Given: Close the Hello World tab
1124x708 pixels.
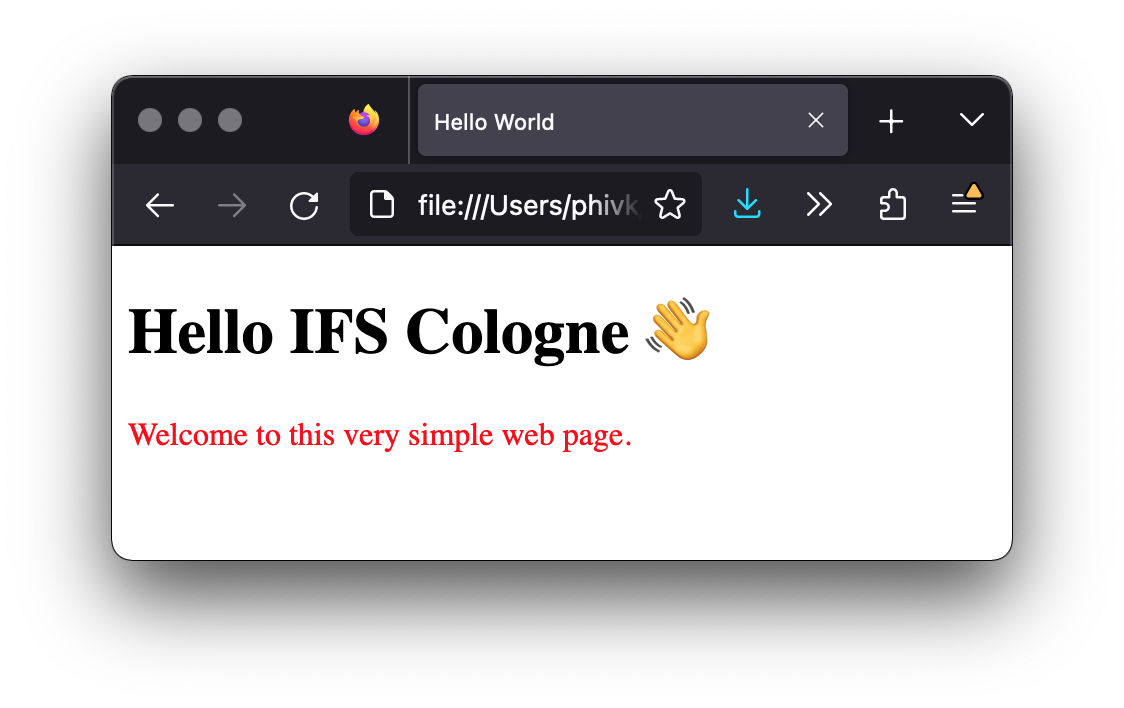Looking at the screenshot, I should point(816,120).
